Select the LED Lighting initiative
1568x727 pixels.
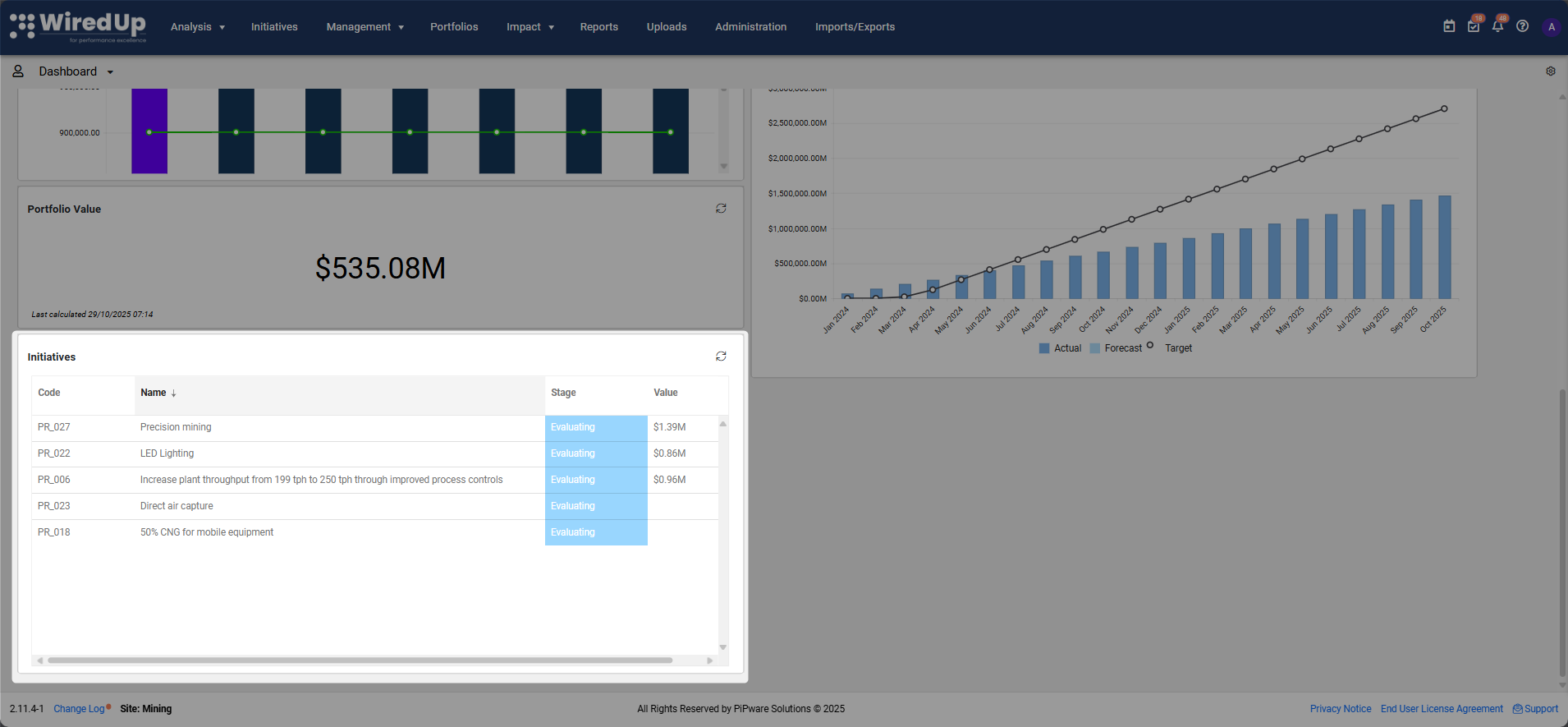[167, 453]
